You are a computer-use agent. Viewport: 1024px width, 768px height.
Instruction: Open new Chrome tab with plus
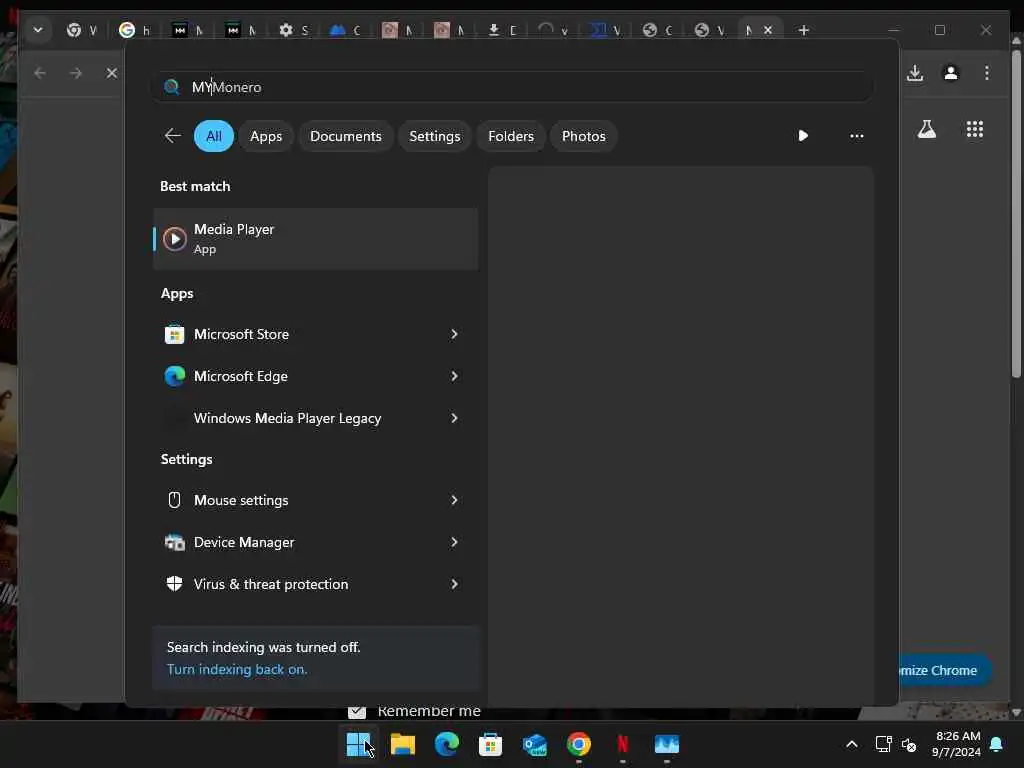click(x=803, y=30)
